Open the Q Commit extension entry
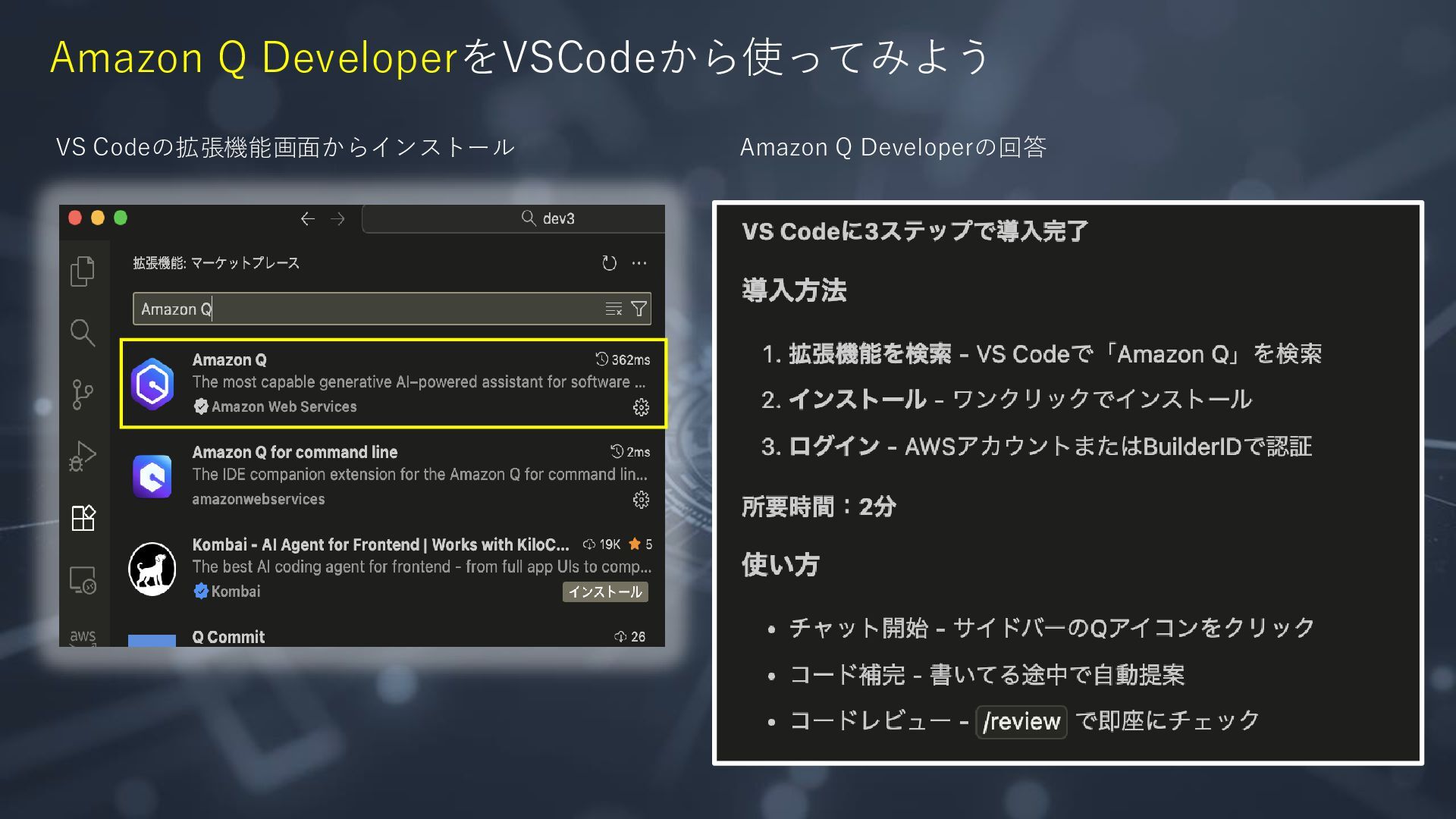The width and height of the screenshot is (1456, 819). click(x=228, y=637)
